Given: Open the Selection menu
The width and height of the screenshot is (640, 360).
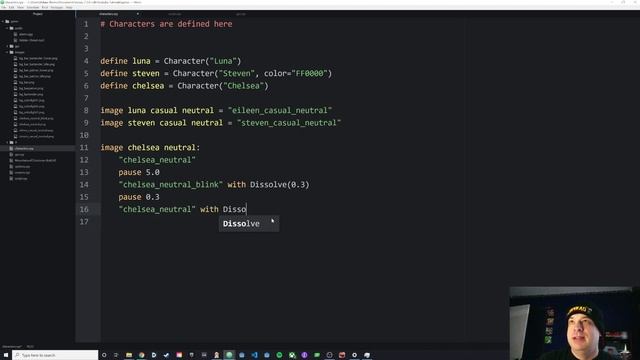Looking at the screenshot, I should 33,7.
